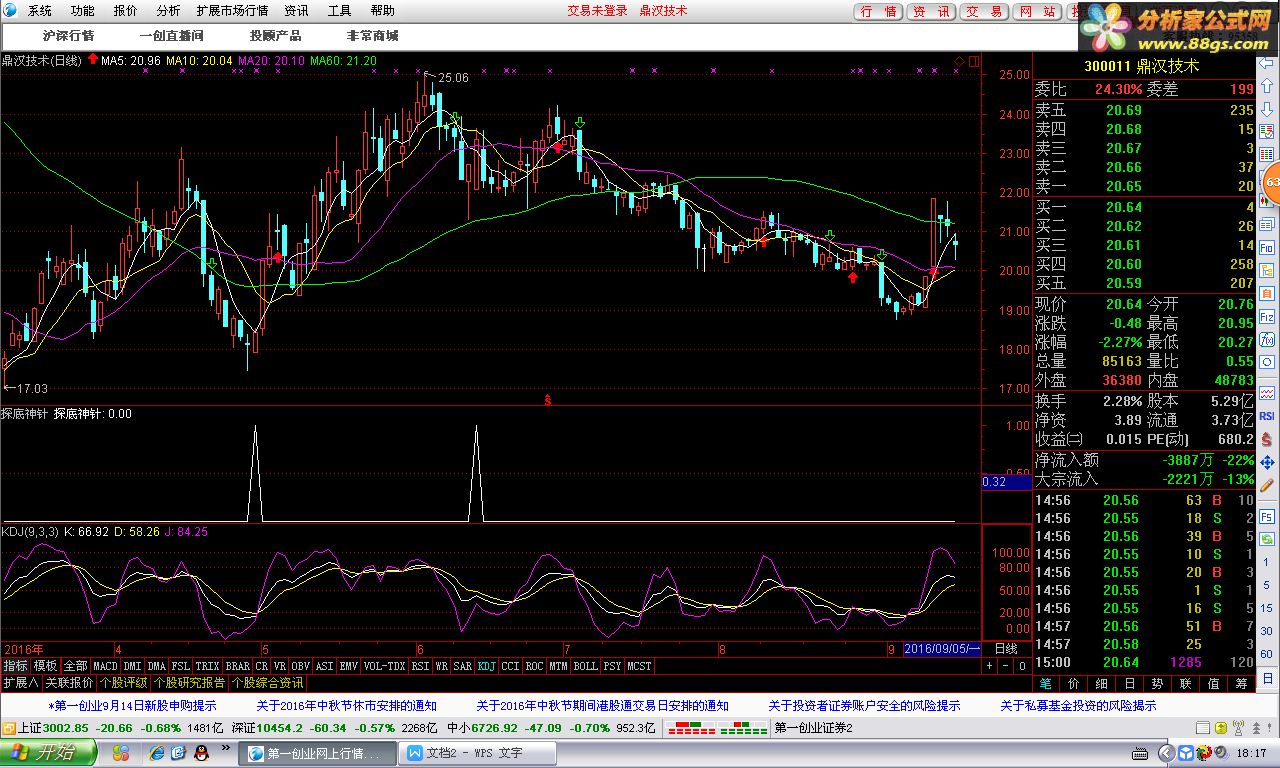The width and height of the screenshot is (1280, 768).
Task: Open the 分析 menu
Action: [169, 11]
